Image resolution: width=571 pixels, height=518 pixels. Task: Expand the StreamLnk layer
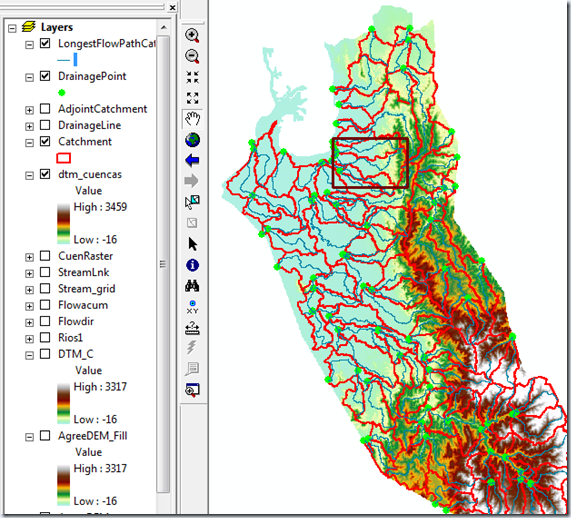tap(29, 274)
